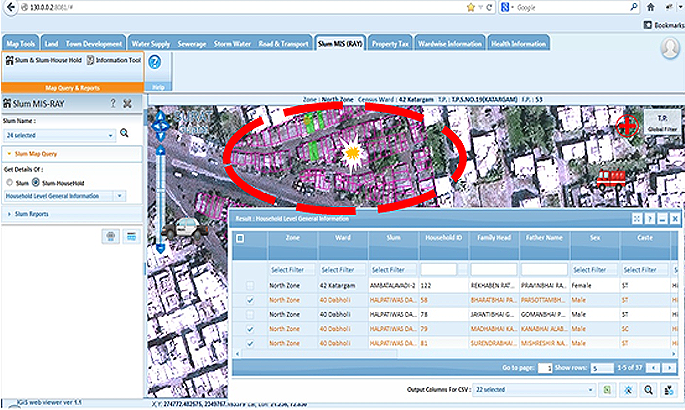Toggle the select-all checkbox in table header
Viewport: 685px width, 410px height.
[240, 238]
